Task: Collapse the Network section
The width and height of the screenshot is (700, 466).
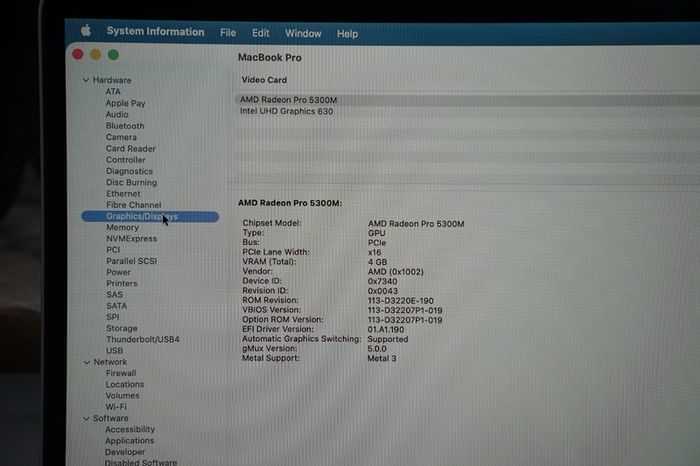Action: 87,362
